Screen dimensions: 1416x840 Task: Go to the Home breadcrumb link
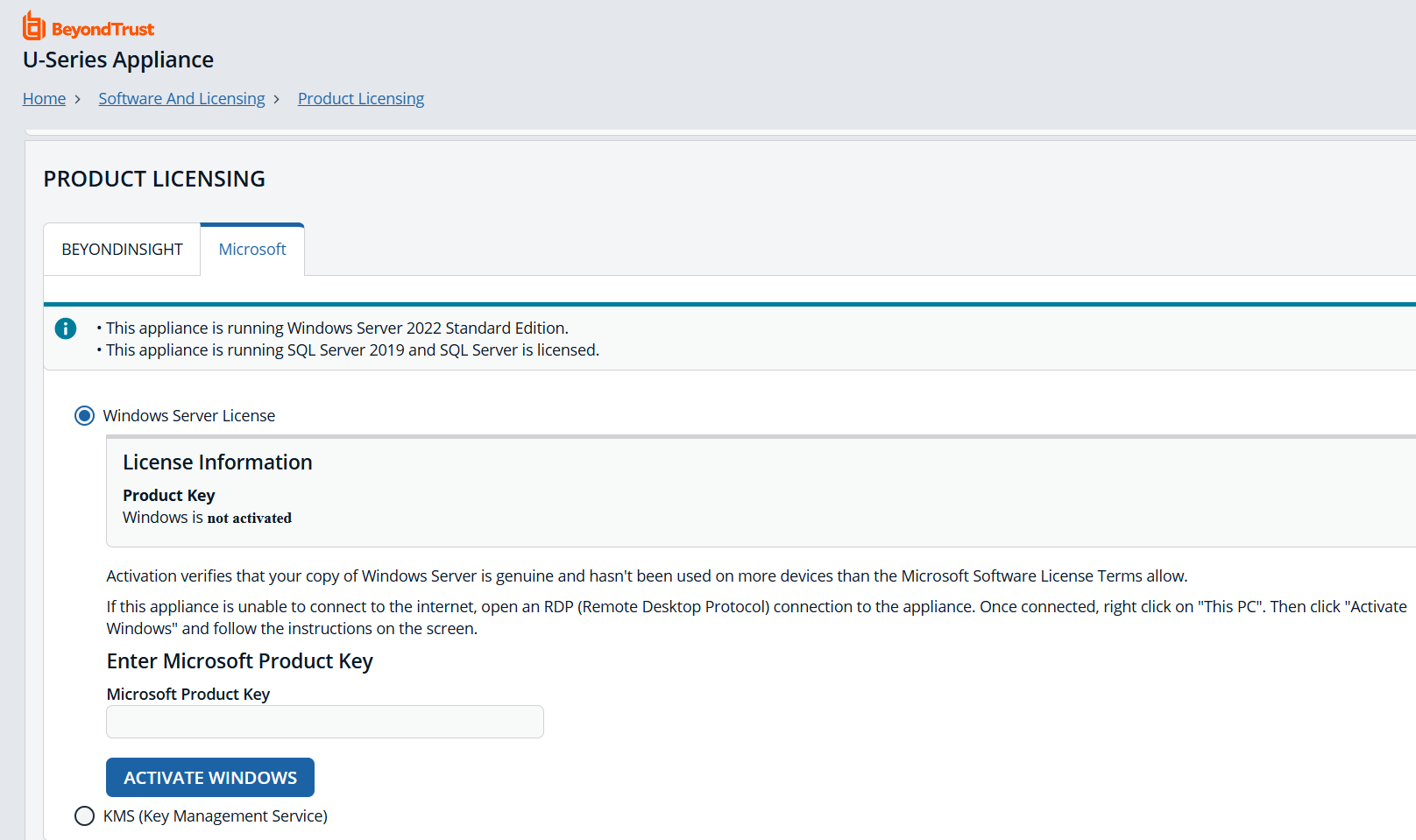pyautogui.click(x=44, y=99)
